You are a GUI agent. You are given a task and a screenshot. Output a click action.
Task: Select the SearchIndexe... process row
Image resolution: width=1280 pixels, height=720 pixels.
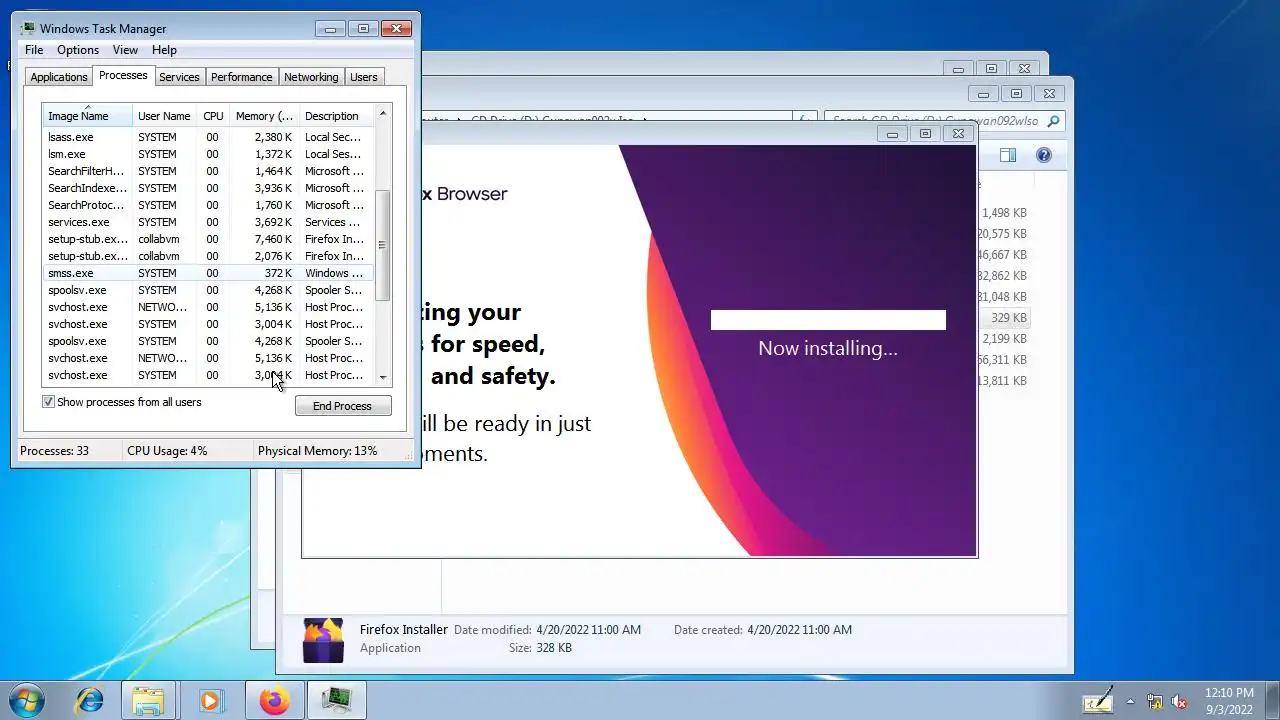pos(208,188)
